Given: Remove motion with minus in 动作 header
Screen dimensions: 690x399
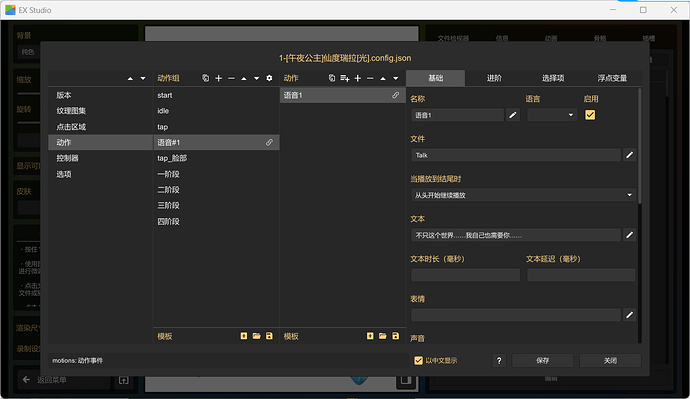Looking at the screenshot, I should pos(370,78).
